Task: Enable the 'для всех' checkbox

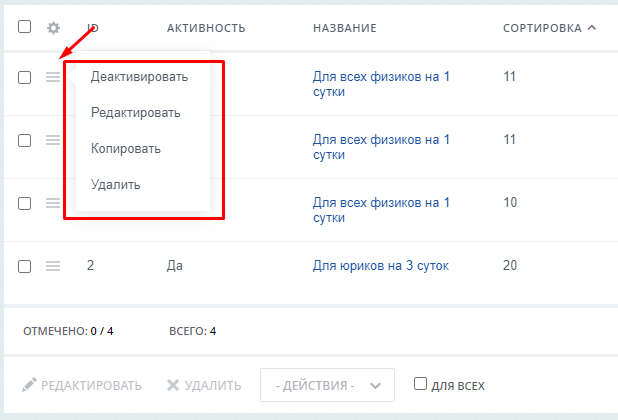Action: [420, 383]
